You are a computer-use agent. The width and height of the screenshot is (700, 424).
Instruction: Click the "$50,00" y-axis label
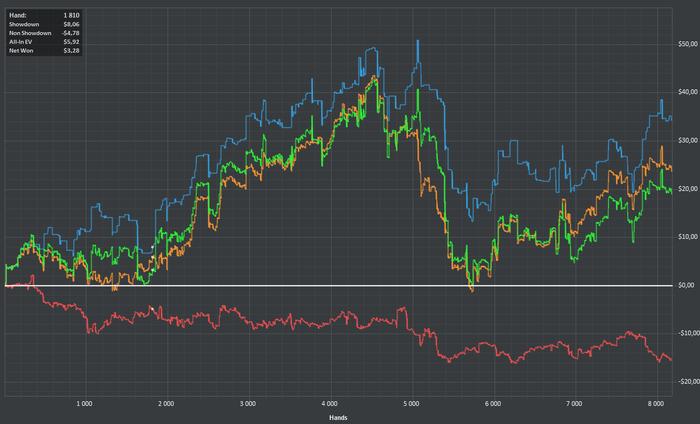coord(688,44)
